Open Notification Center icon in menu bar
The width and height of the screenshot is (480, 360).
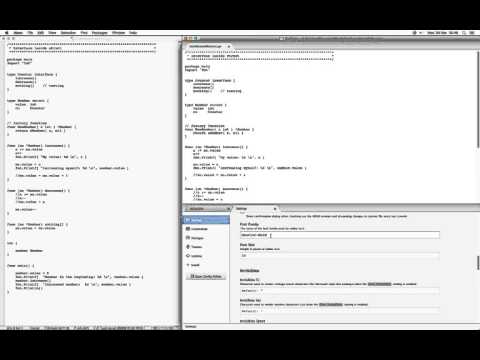pyautogui.click(x=472, y=33)
